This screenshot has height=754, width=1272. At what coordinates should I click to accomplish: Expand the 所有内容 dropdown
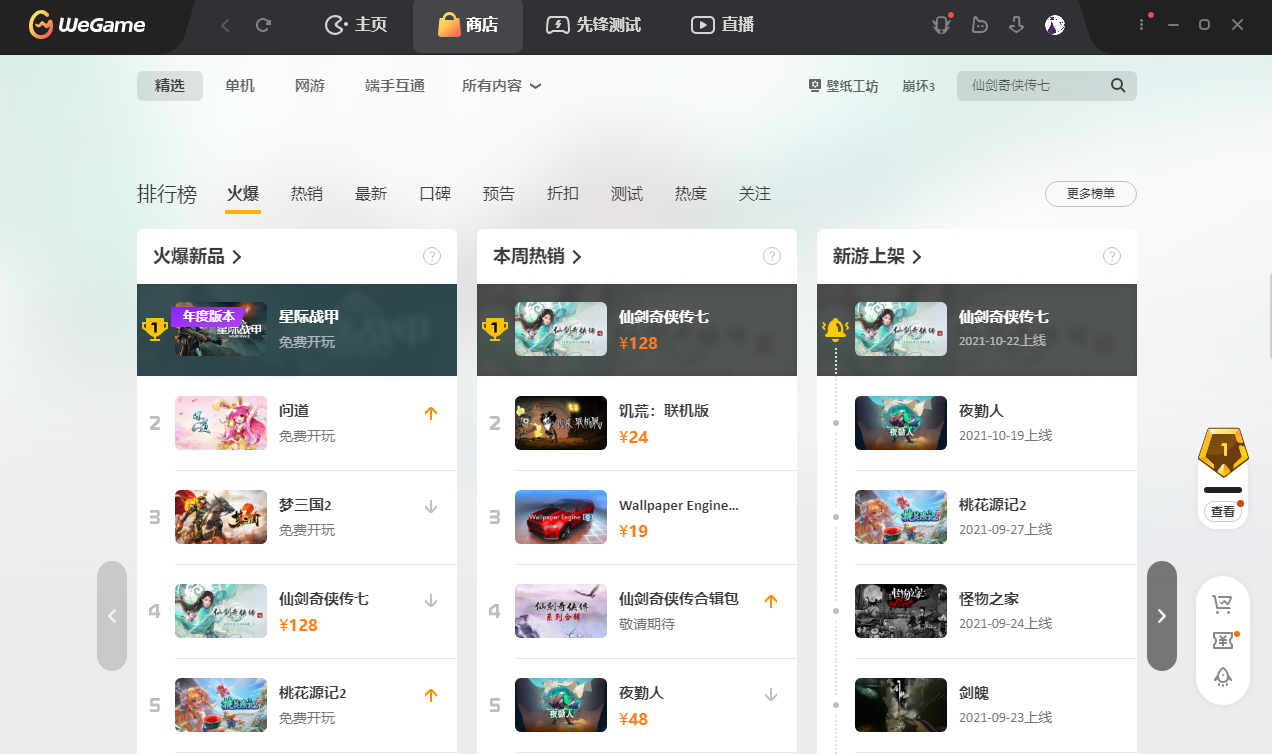pos(501,86)
